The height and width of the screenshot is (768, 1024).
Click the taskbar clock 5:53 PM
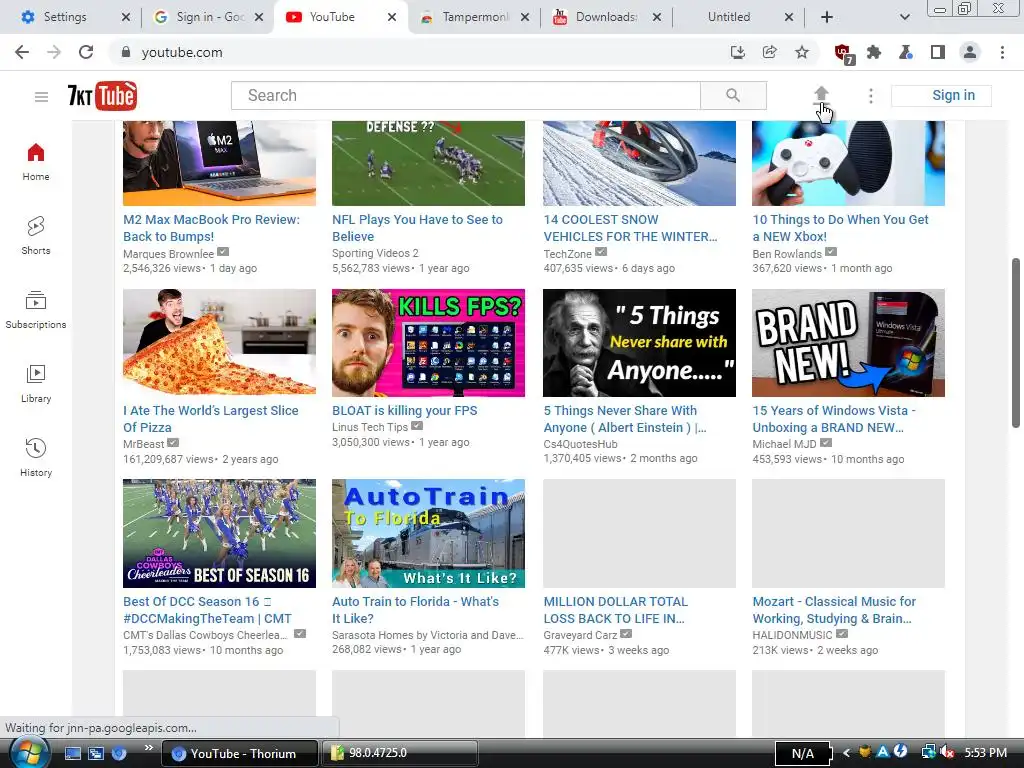[985, 753]
